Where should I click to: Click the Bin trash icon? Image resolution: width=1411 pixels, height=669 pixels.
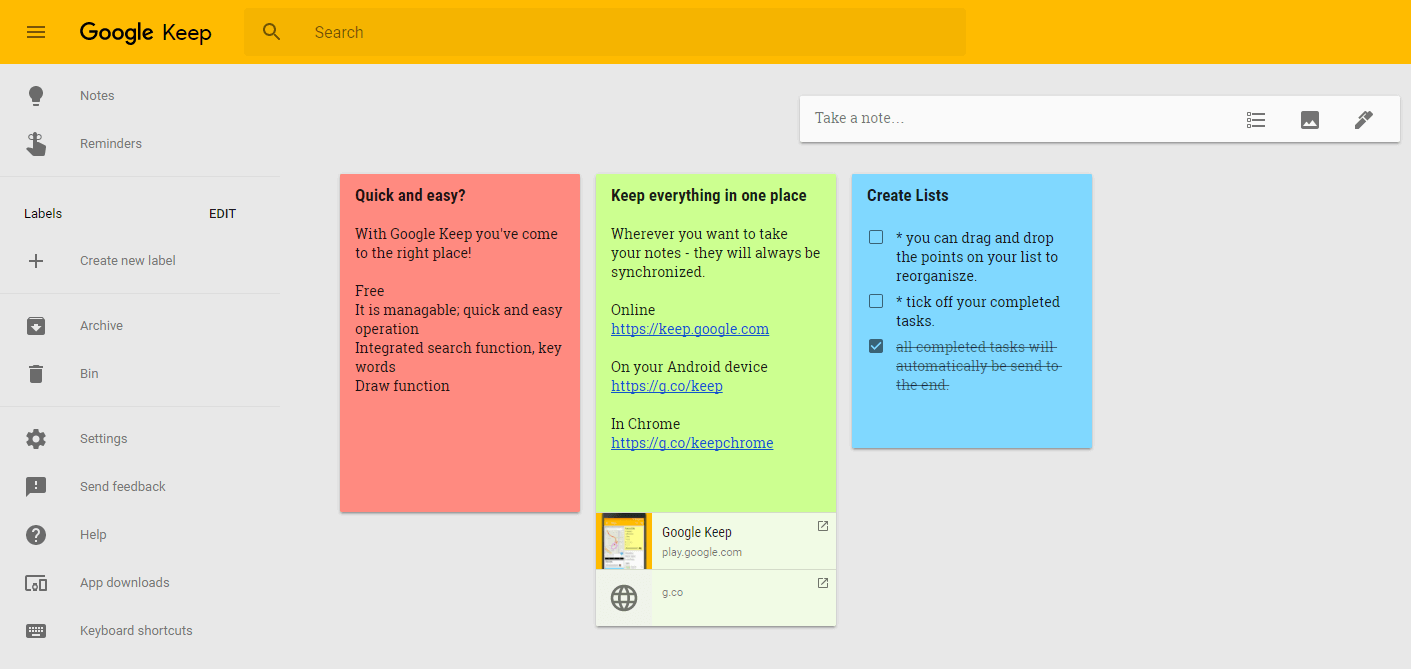(36, 374)
